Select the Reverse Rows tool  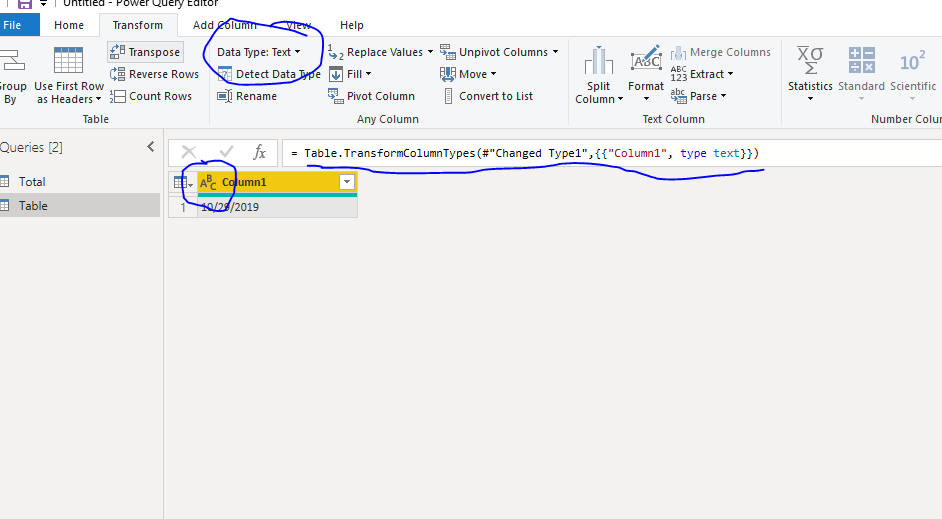(x=154, y=74)
